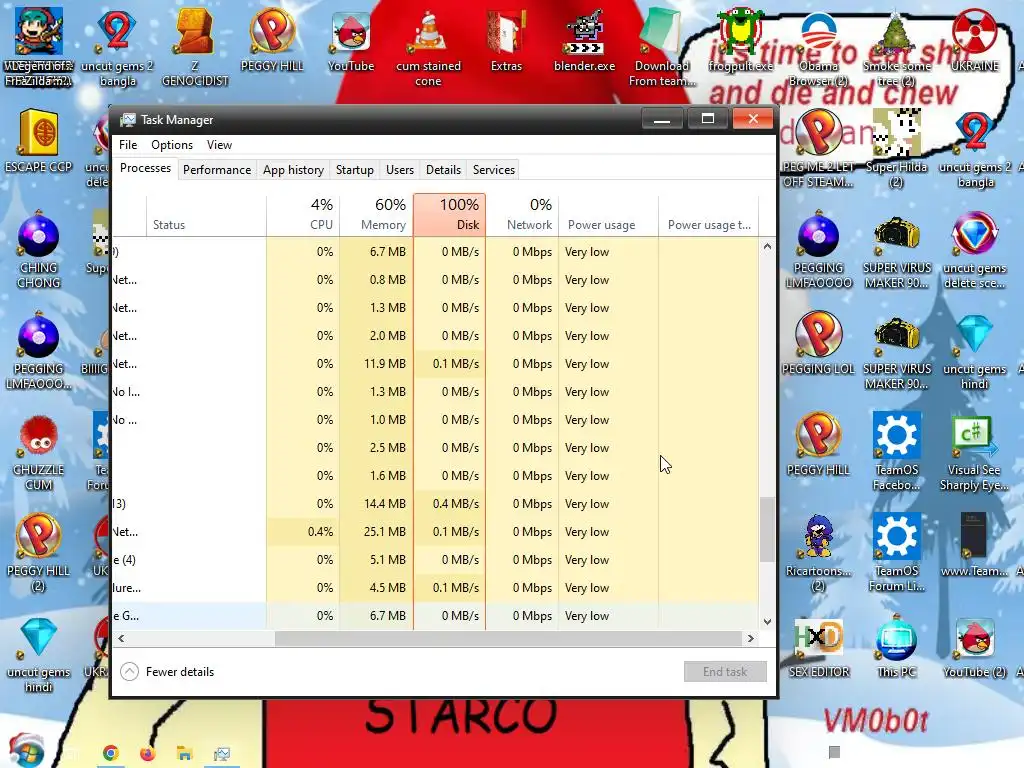Screen dimensions: 1024x768
Task: Open the Ricartoons... (2) desktop icon
Action: pos(818,553)
